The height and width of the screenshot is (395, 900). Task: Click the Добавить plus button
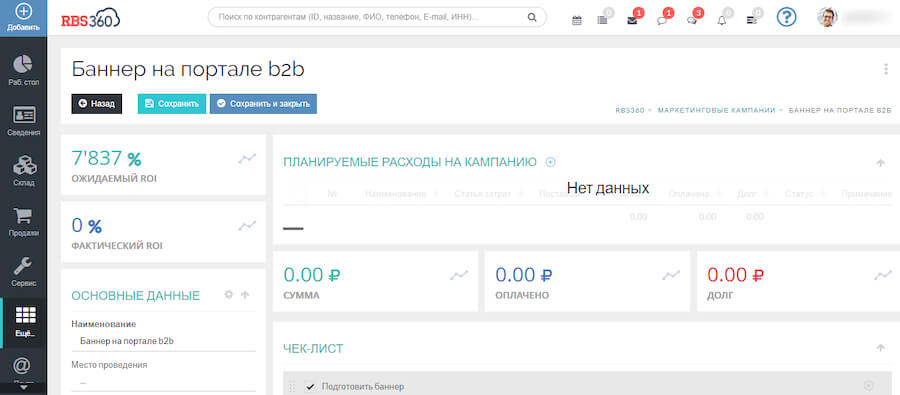click(x=23, y=18)
